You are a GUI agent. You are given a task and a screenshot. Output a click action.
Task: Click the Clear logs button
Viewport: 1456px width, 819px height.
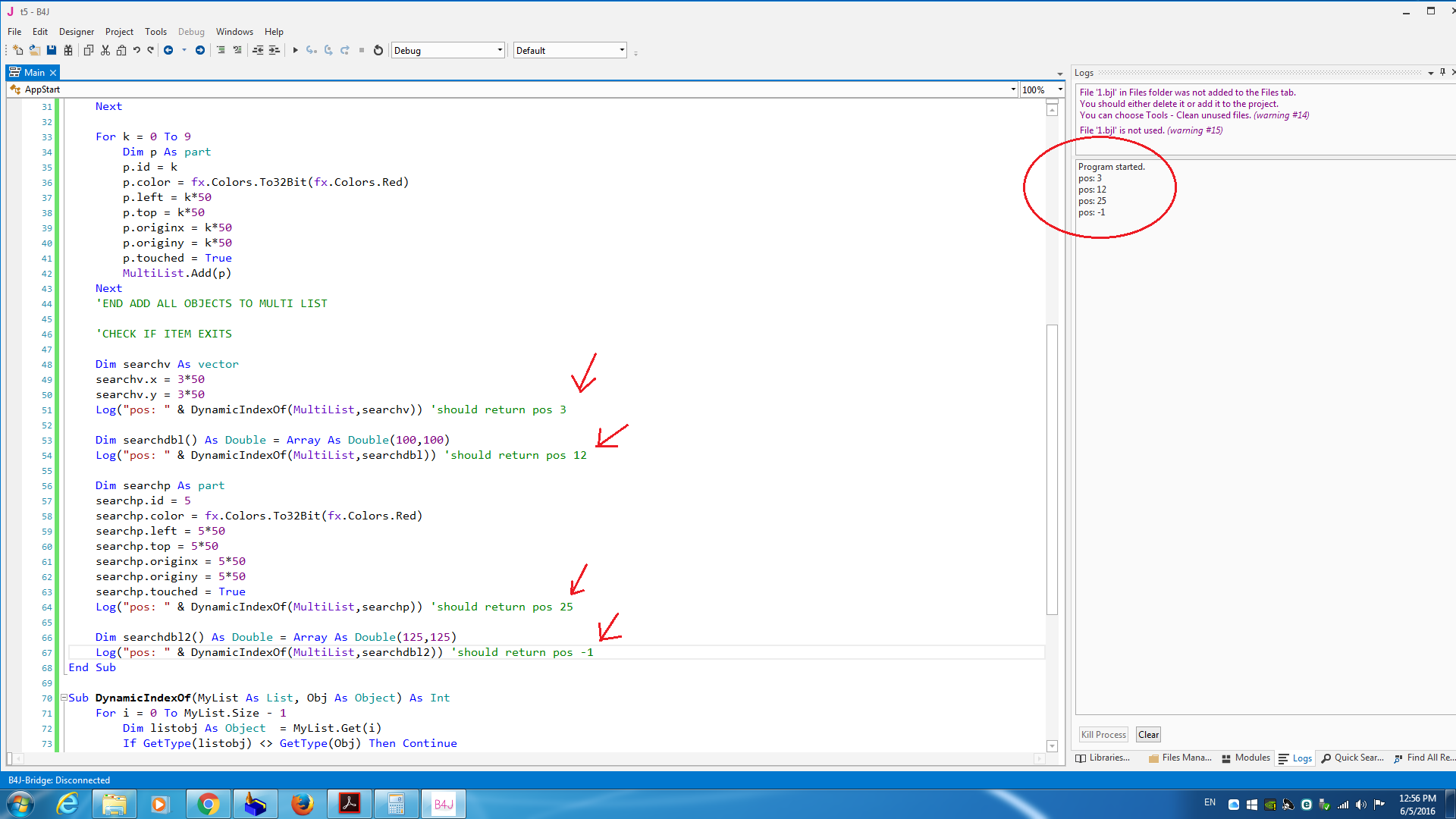1148,734
